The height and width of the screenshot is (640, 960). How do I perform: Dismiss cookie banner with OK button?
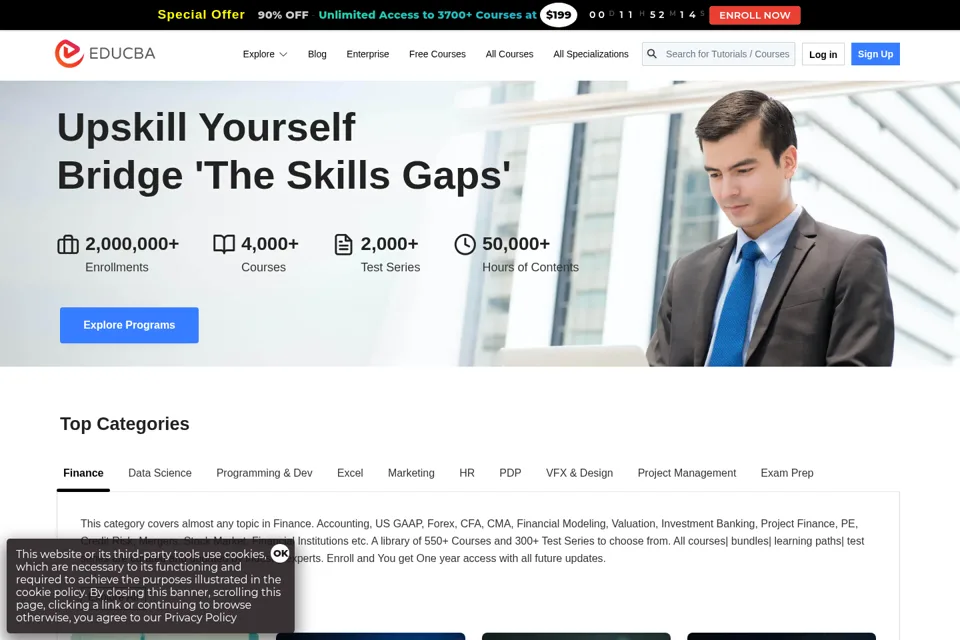[x=280, y=553]
